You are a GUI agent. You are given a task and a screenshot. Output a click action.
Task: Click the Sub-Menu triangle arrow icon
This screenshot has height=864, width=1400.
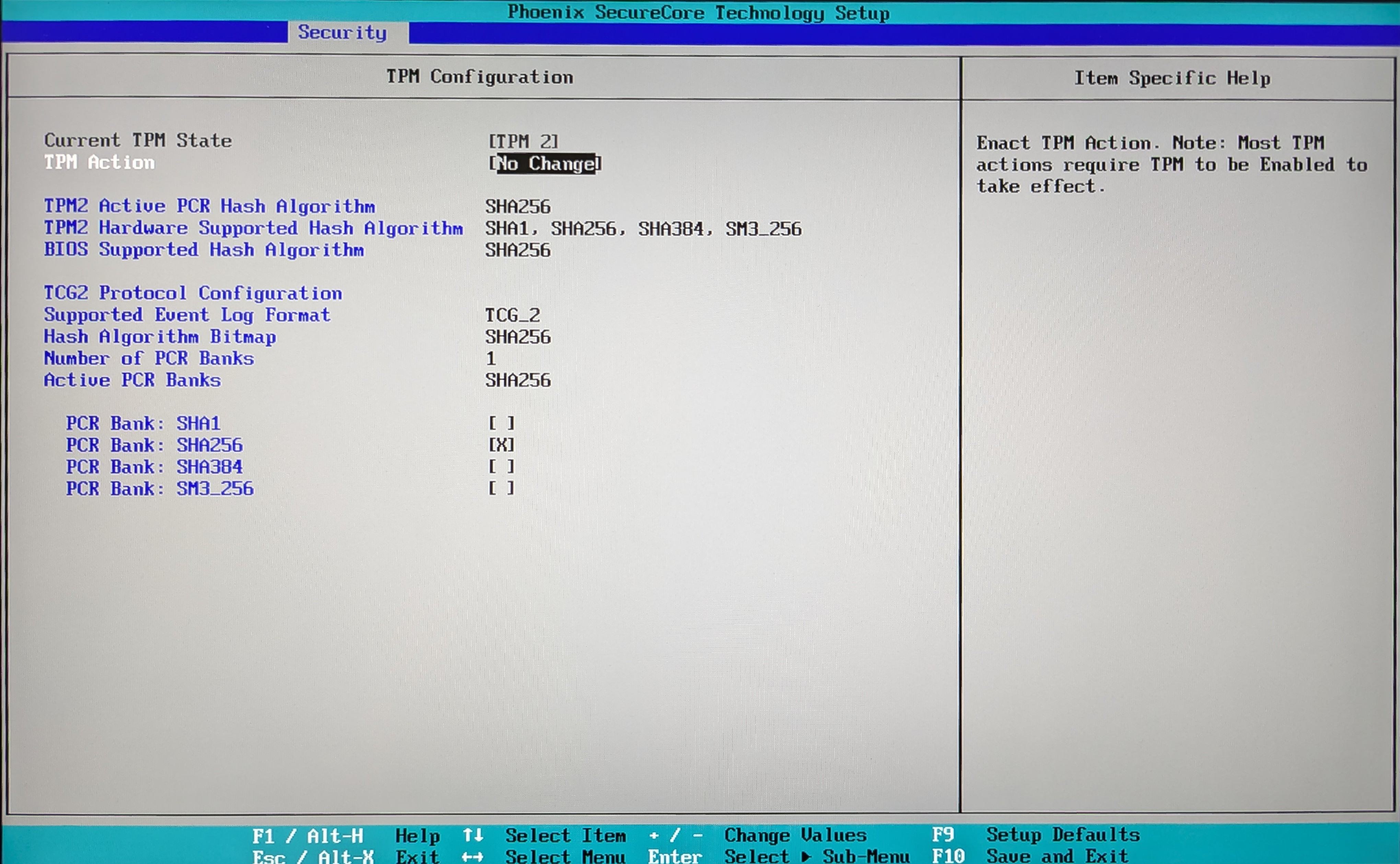tap(806, 856)
